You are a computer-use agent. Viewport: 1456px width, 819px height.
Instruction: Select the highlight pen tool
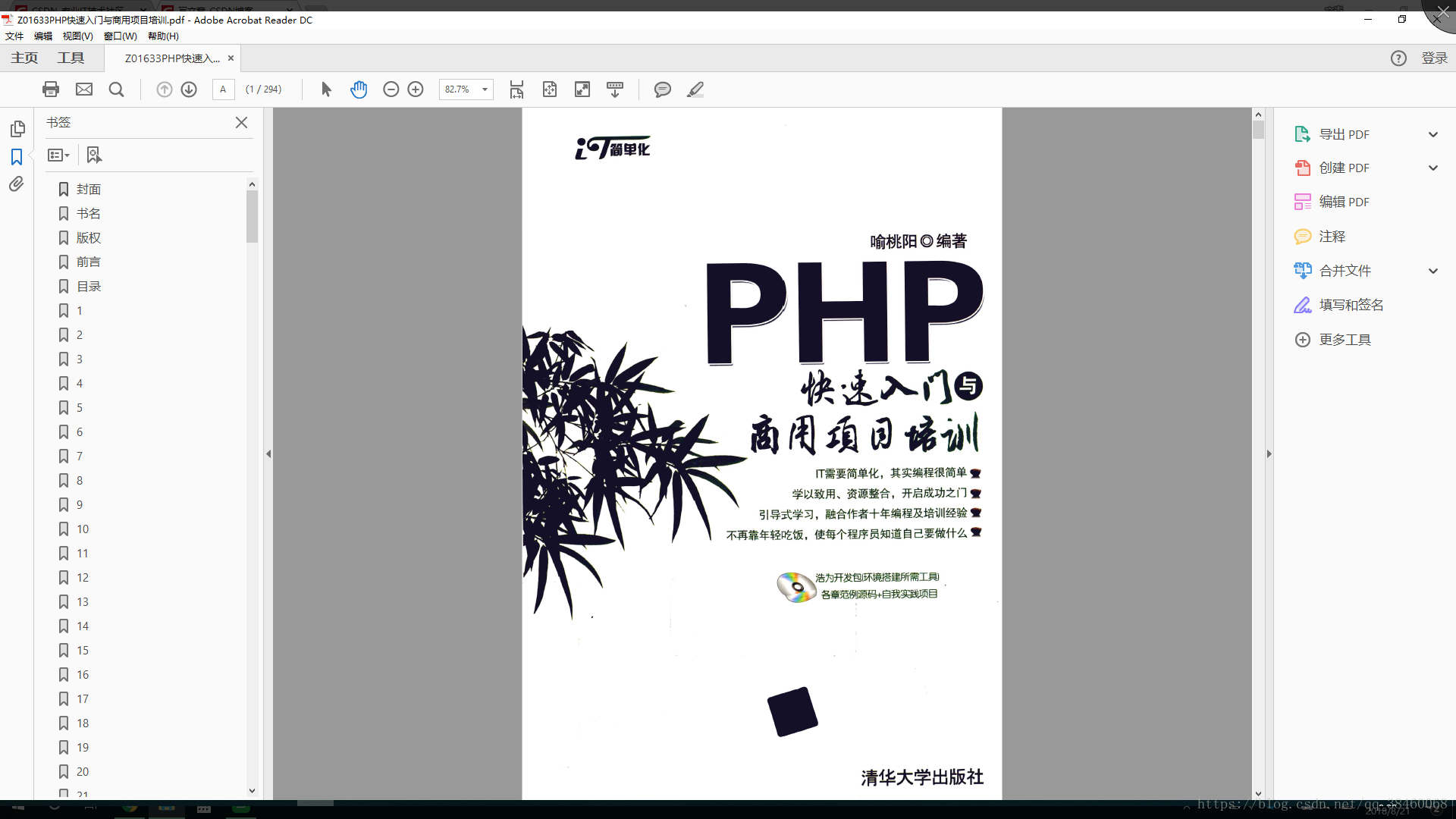695,89
